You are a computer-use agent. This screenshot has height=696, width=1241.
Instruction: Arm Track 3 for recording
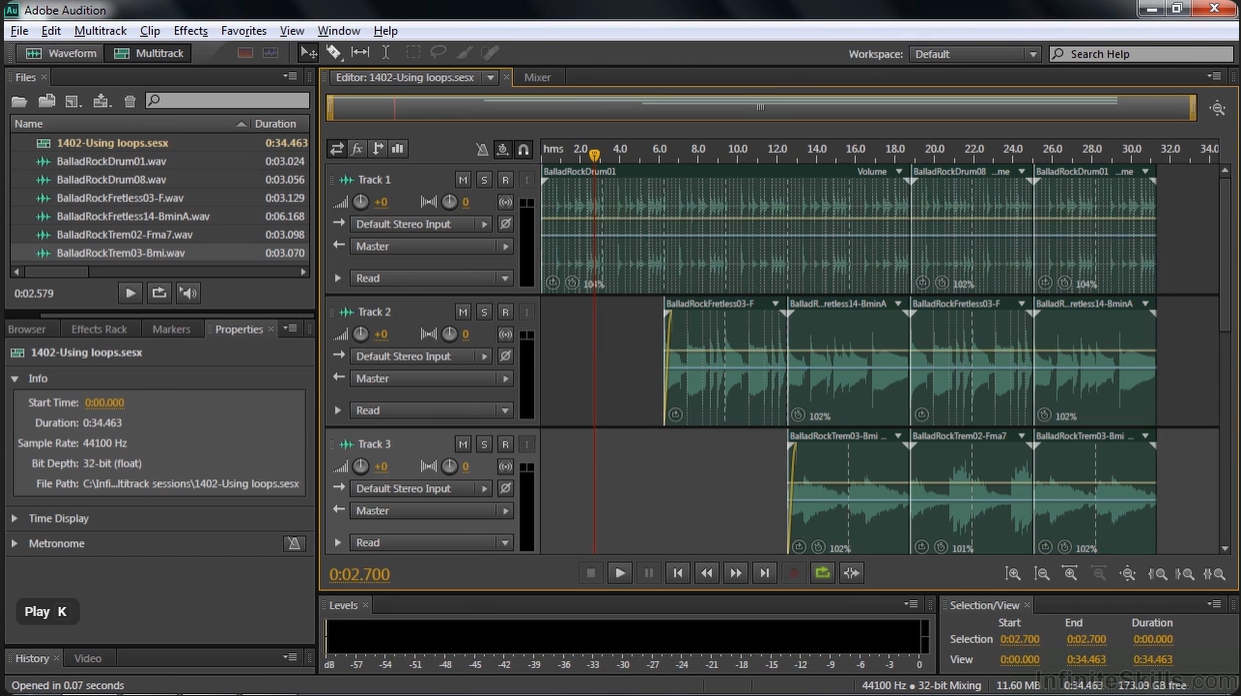coord(505,444)
